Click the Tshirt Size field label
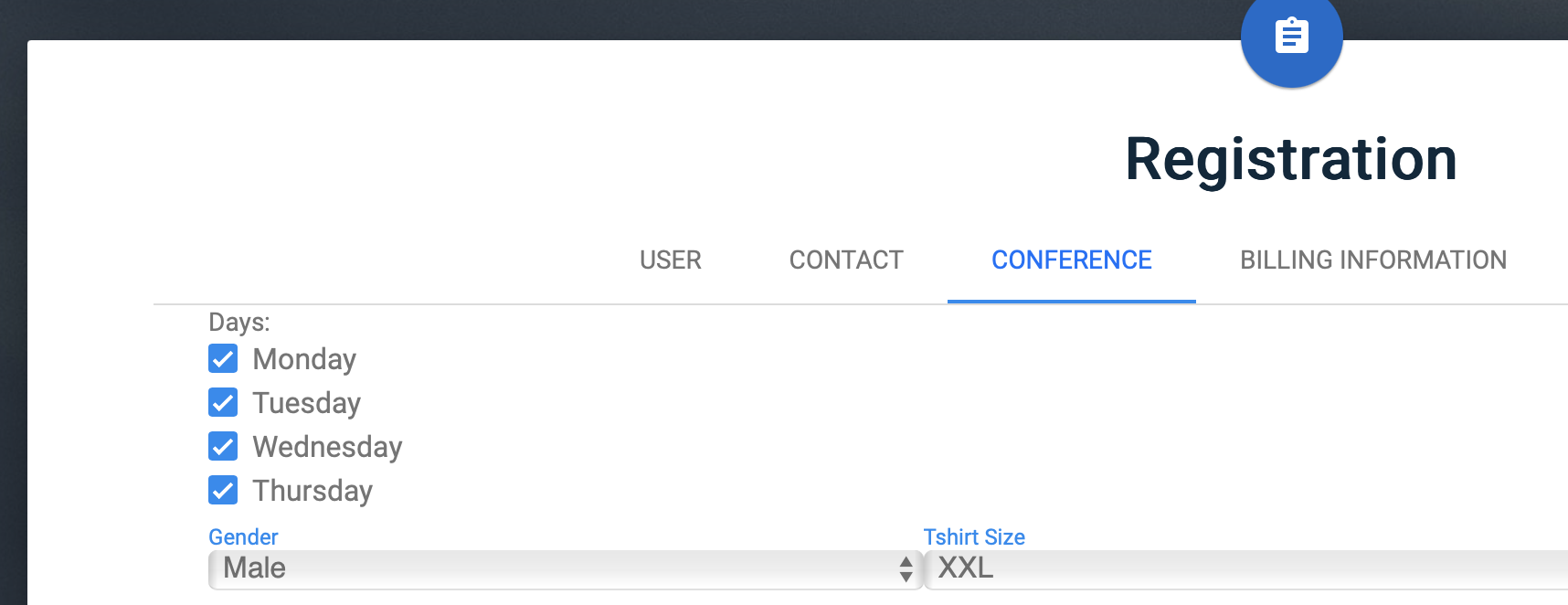 [x=974, y=537]
